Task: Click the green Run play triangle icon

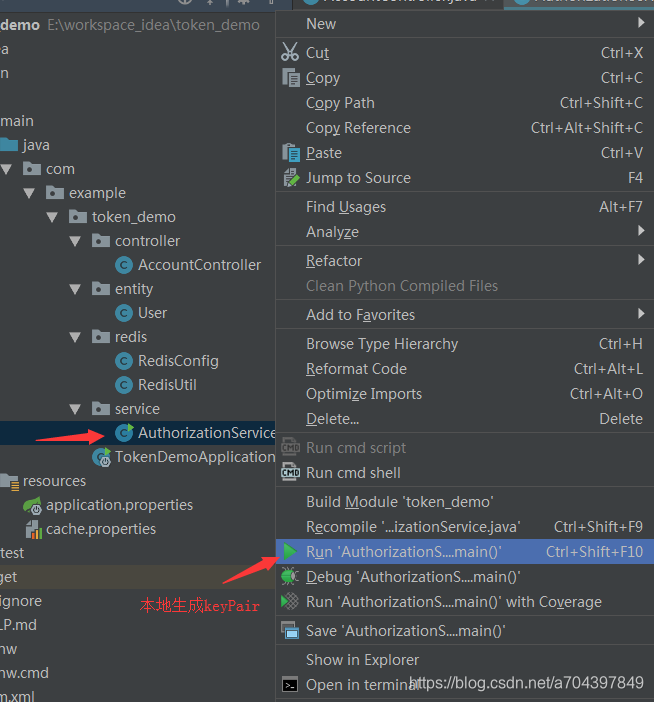Action: point(290,552)
